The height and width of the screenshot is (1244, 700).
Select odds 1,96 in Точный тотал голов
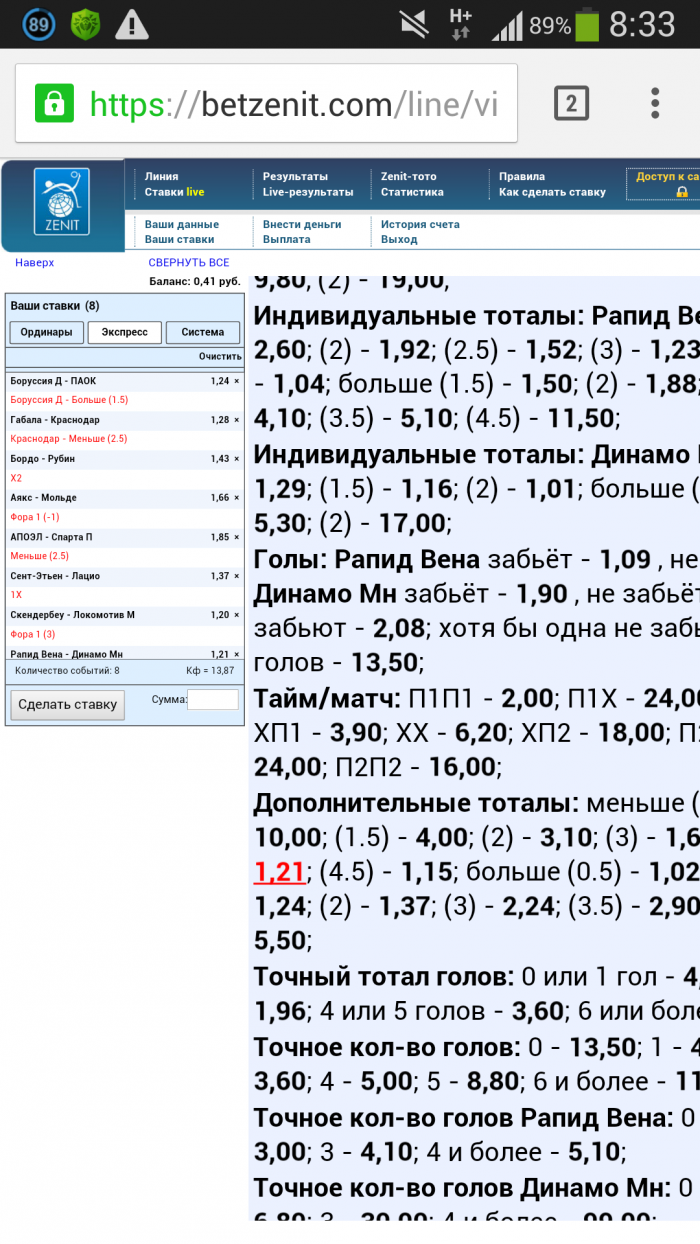tap(279, 1013)
